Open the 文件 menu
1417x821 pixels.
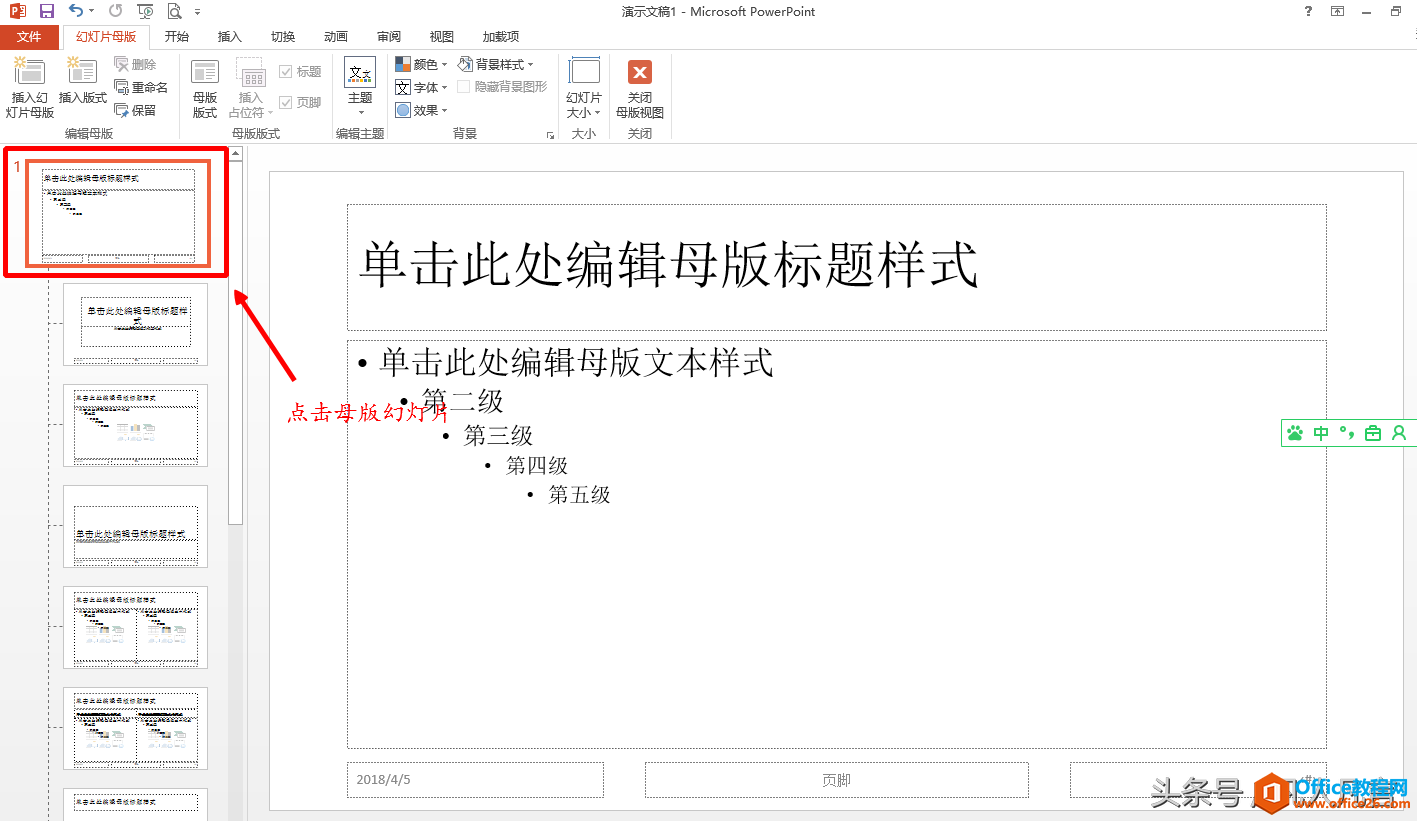coord(29,36)
